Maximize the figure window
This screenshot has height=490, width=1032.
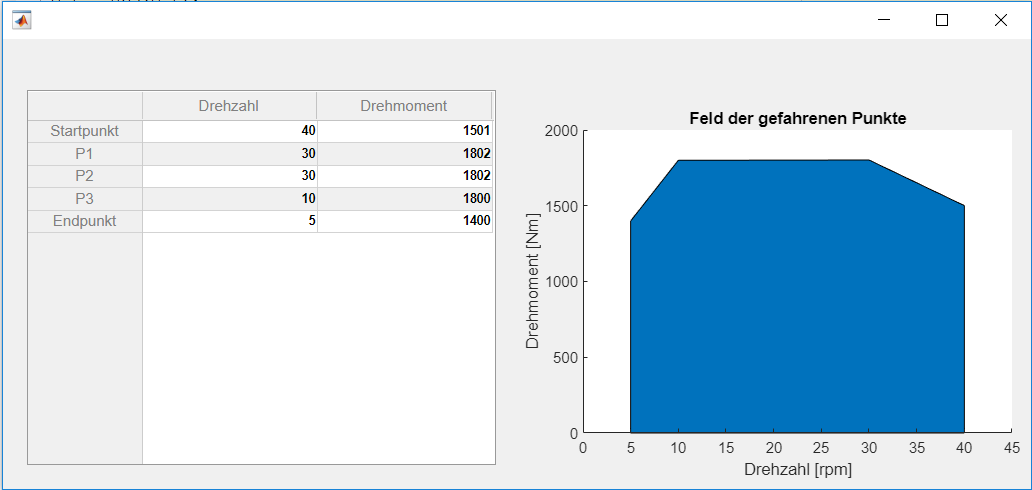(941, 20)
